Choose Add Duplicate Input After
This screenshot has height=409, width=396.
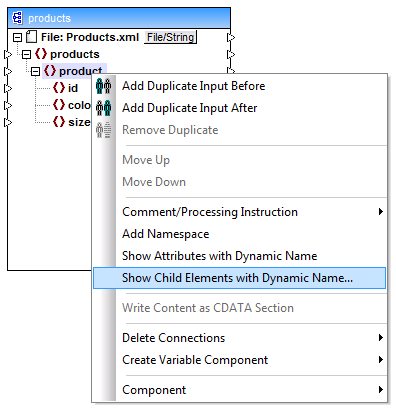(240, 108)
